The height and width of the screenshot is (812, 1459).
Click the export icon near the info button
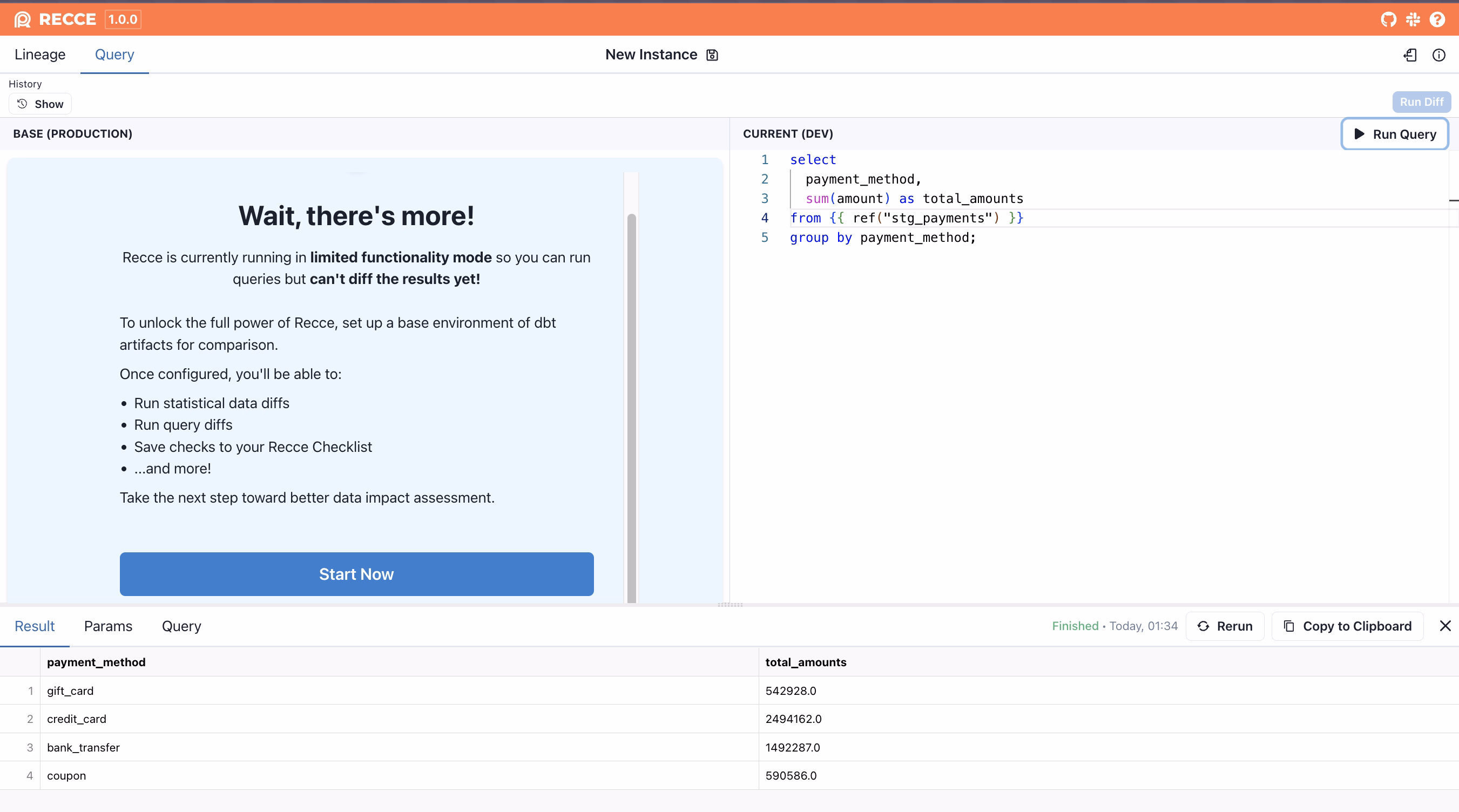coord(1410,55)
